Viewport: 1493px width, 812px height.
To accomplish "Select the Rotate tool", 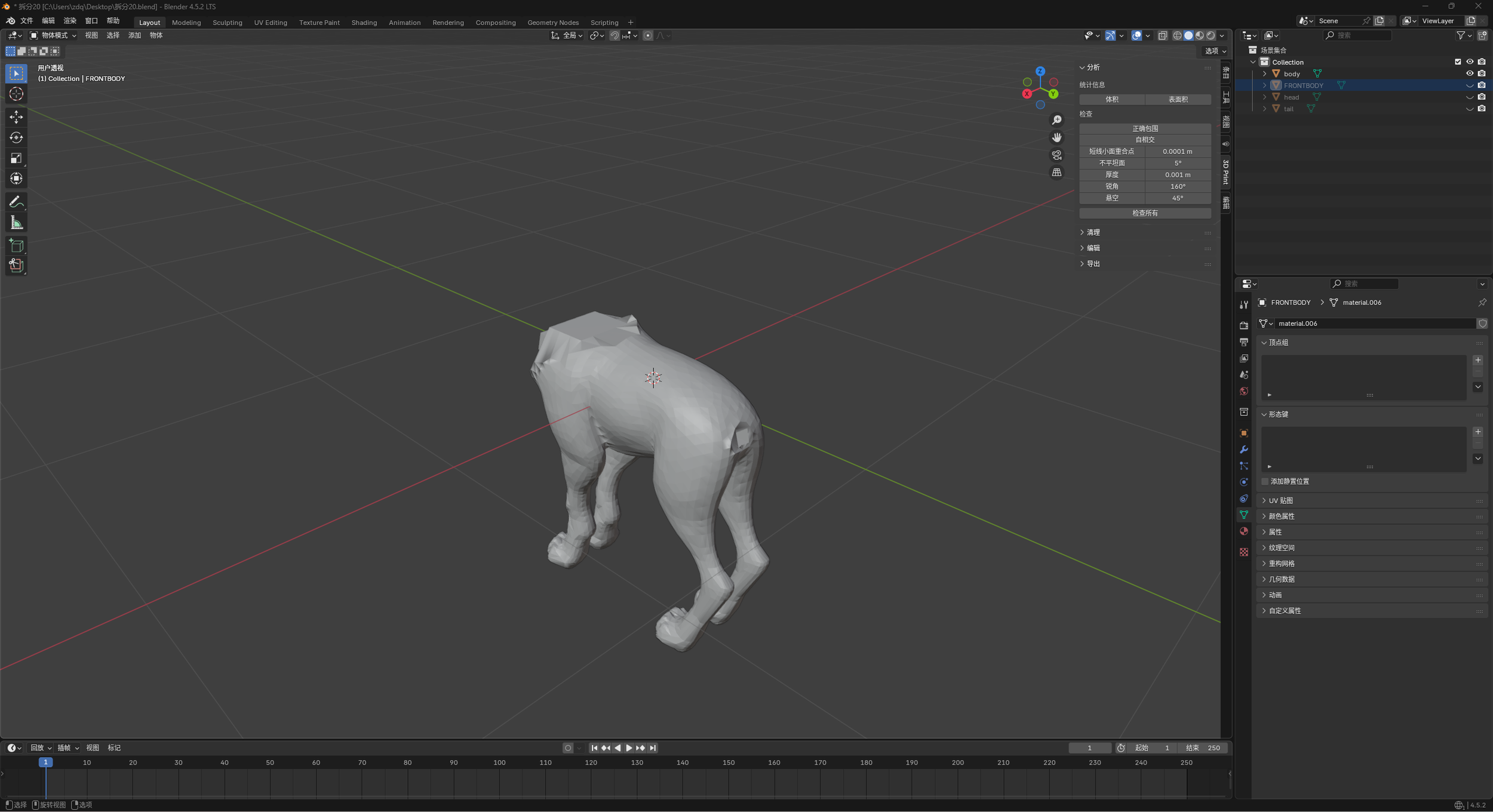I will pos(16,137).
